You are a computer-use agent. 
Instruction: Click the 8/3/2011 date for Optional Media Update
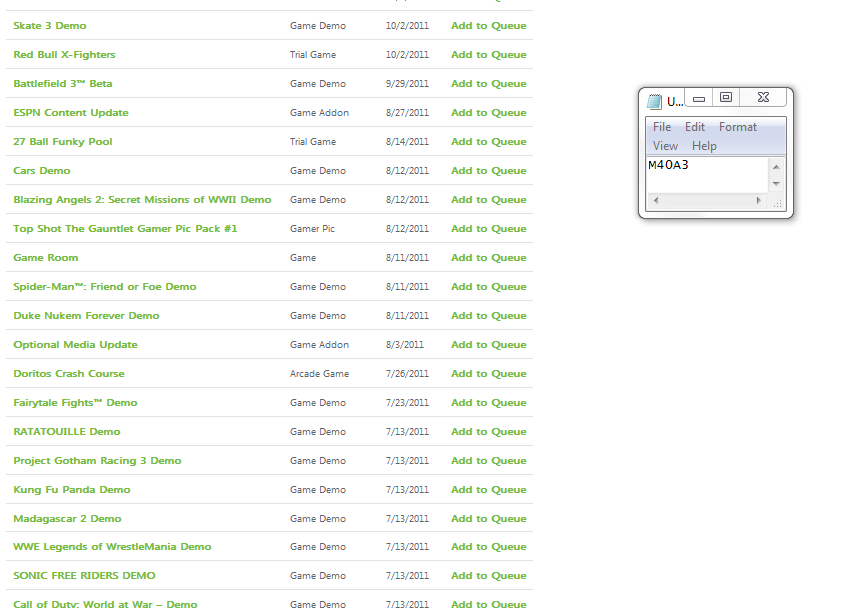pos(404,345)
